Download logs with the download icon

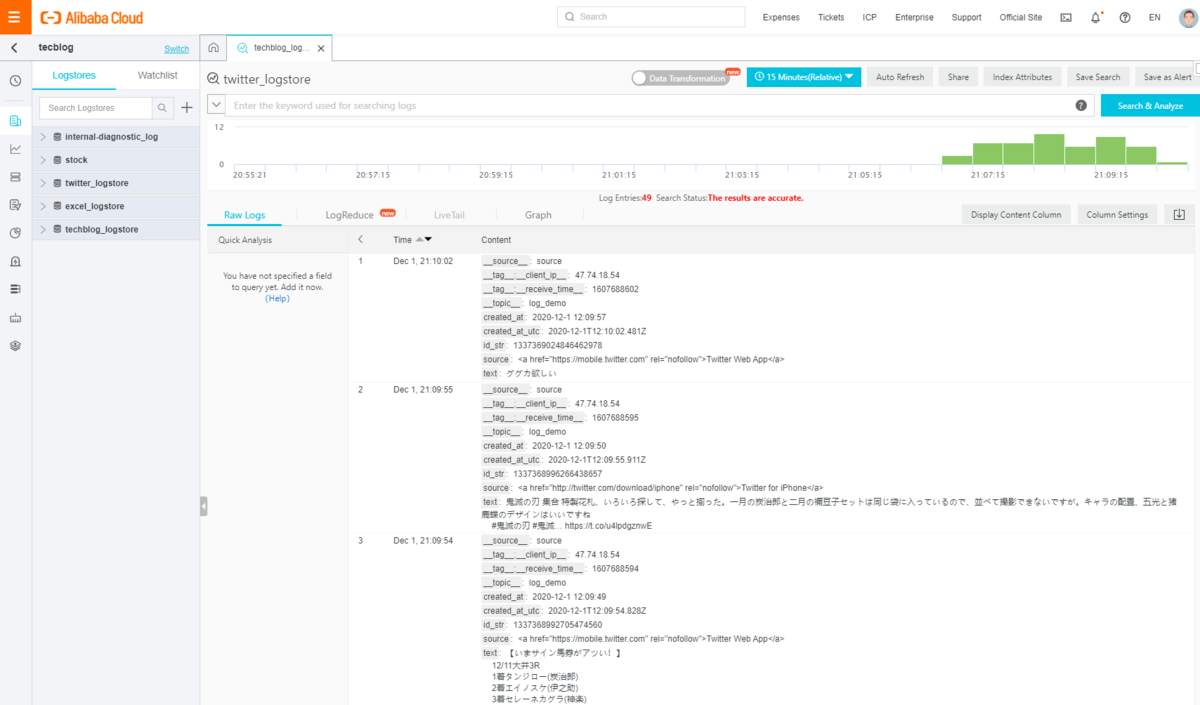pyautogui.click(x=1179, y=214)
